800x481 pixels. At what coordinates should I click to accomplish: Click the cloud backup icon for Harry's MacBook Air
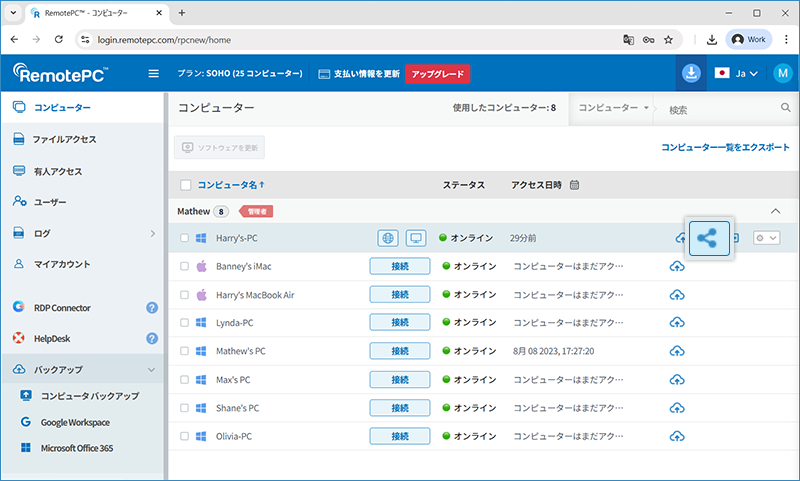(677, 295)
